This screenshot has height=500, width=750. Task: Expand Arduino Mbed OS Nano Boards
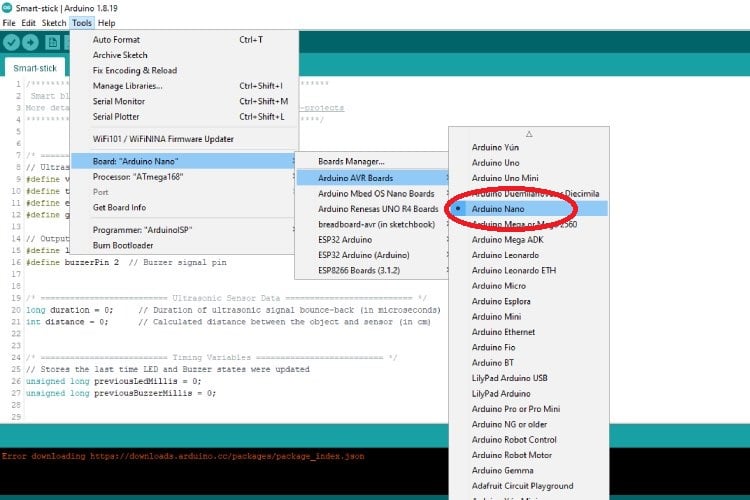point(376,193)
